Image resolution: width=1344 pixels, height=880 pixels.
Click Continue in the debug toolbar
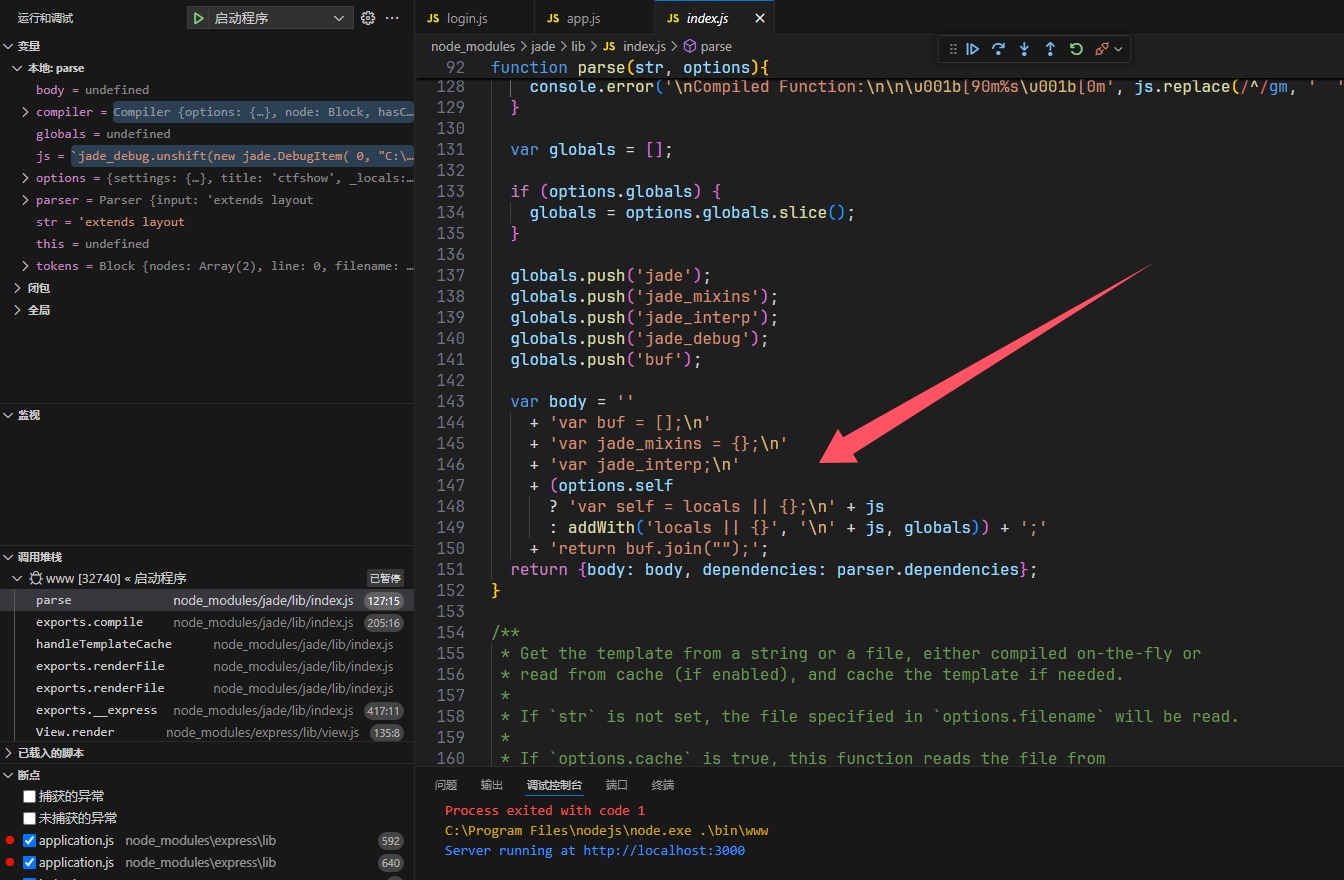pos(972,48)
